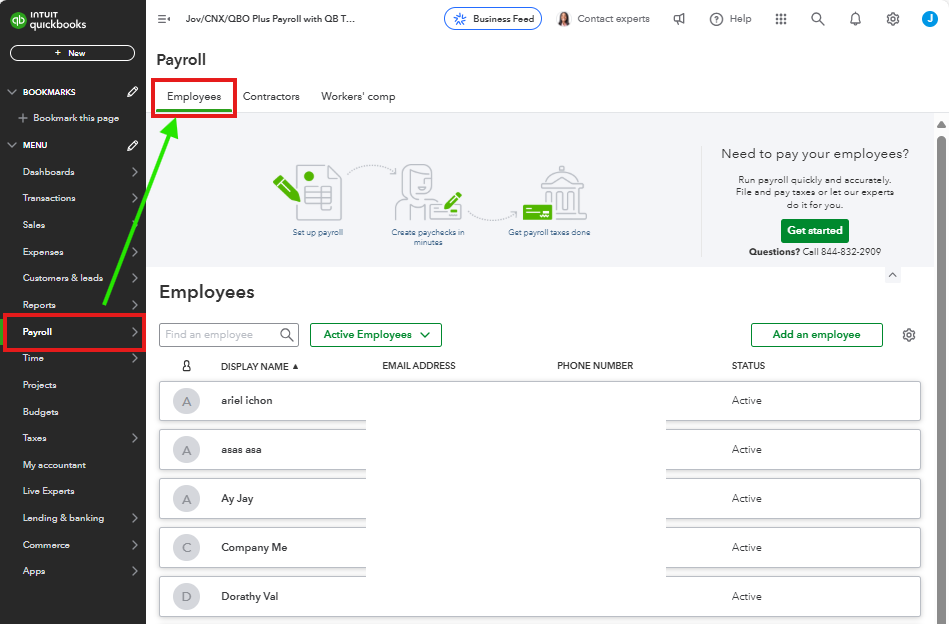The image size is (949, 624).
Task: Click Bookmark this page
Action: pyautogui.click(x=76, y=118)
